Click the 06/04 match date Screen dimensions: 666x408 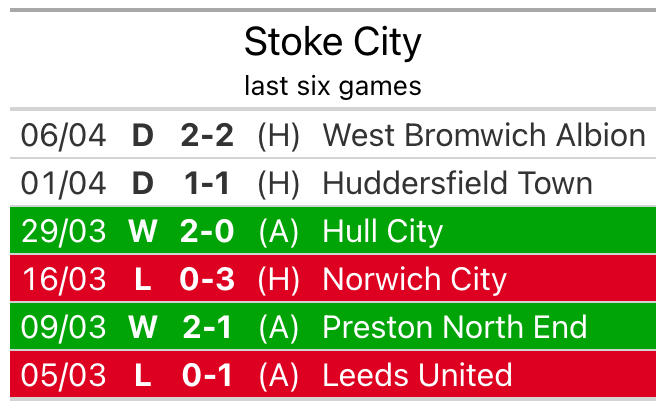click(63, 135)
